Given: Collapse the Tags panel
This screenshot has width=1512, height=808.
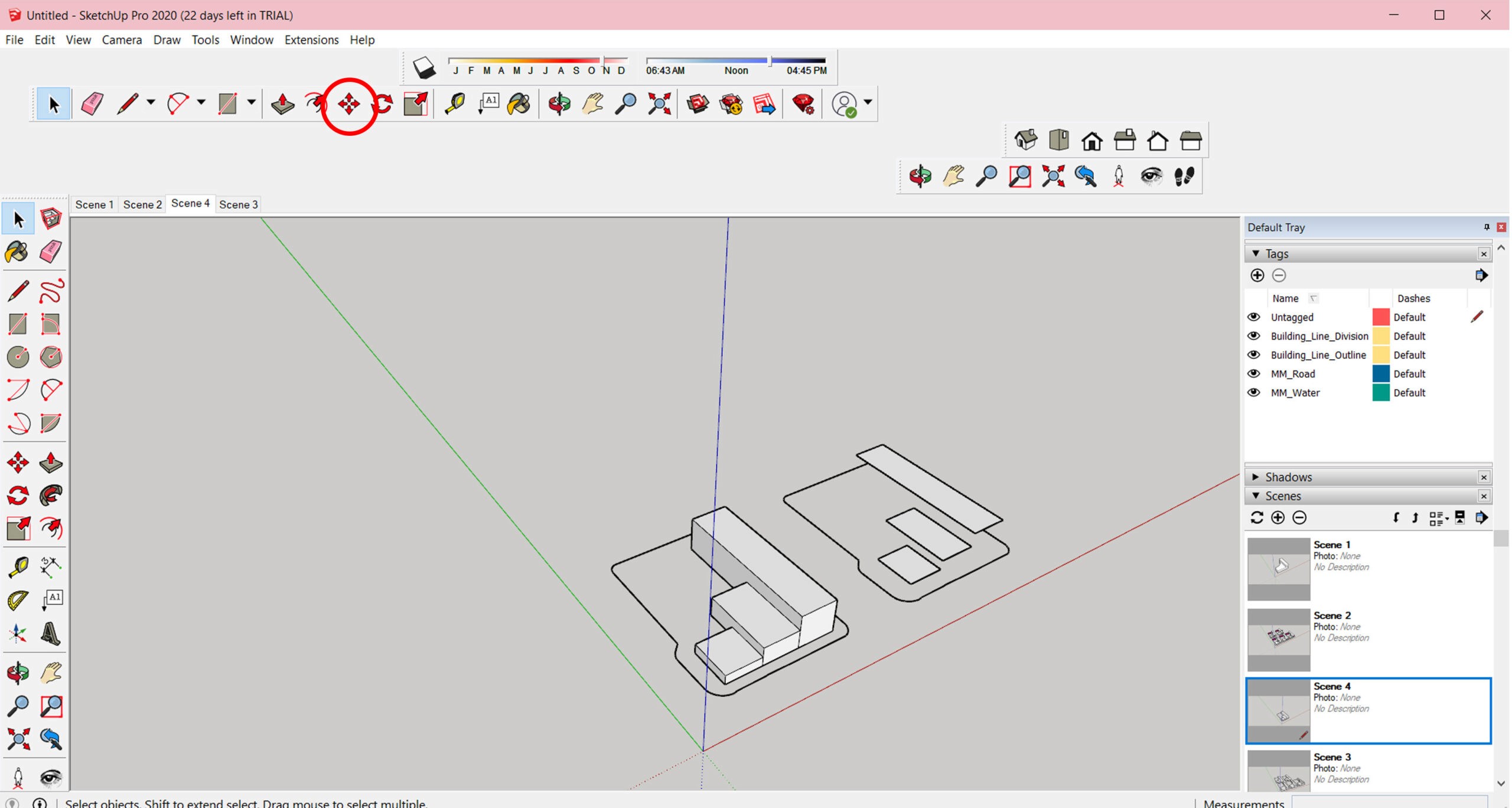Looking at the screenshot, I should (x=1256, y=253).
